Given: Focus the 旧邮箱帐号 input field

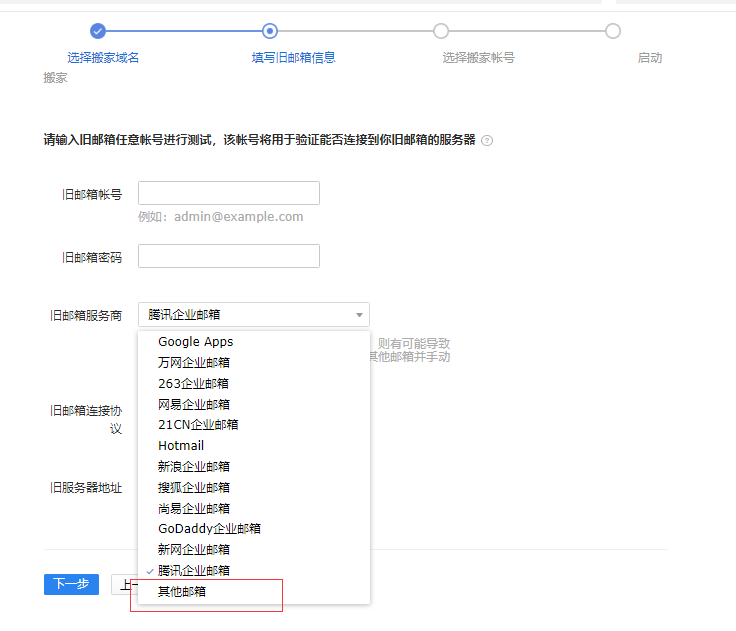Looking at the screenshot, I should (229, 193).
